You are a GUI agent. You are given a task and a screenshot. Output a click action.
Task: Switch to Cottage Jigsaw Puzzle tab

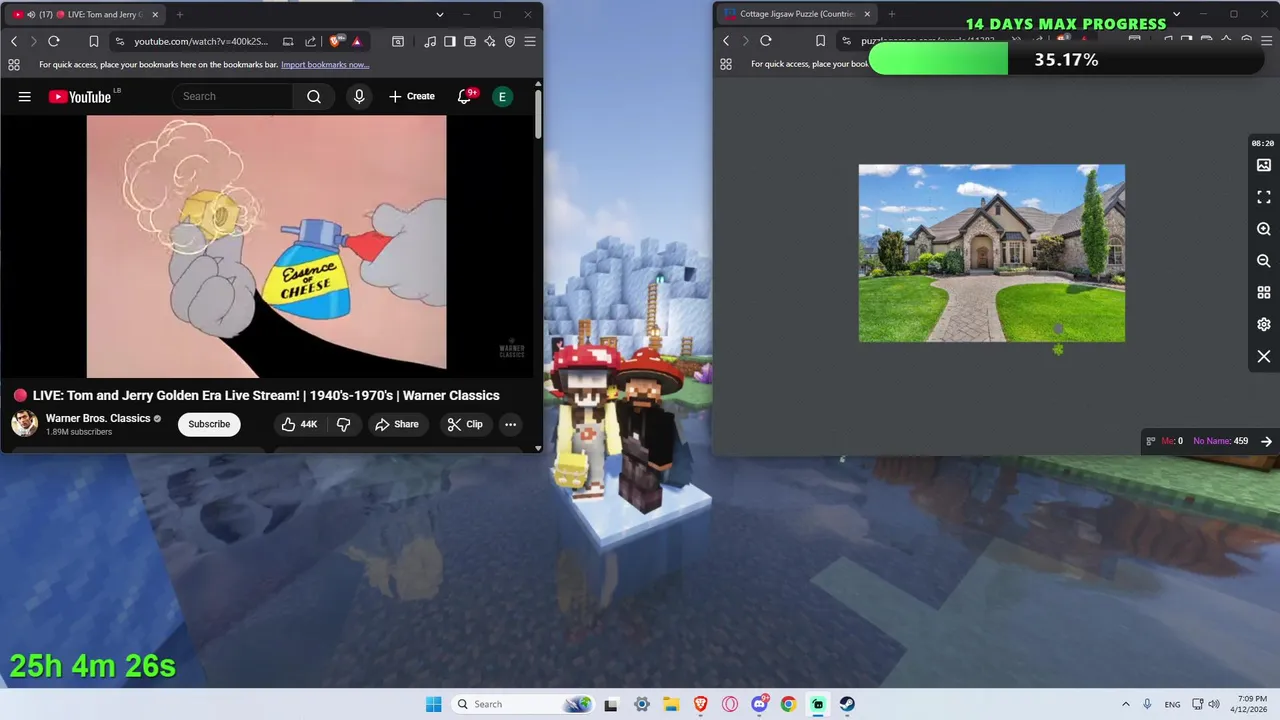pos(797,14)
